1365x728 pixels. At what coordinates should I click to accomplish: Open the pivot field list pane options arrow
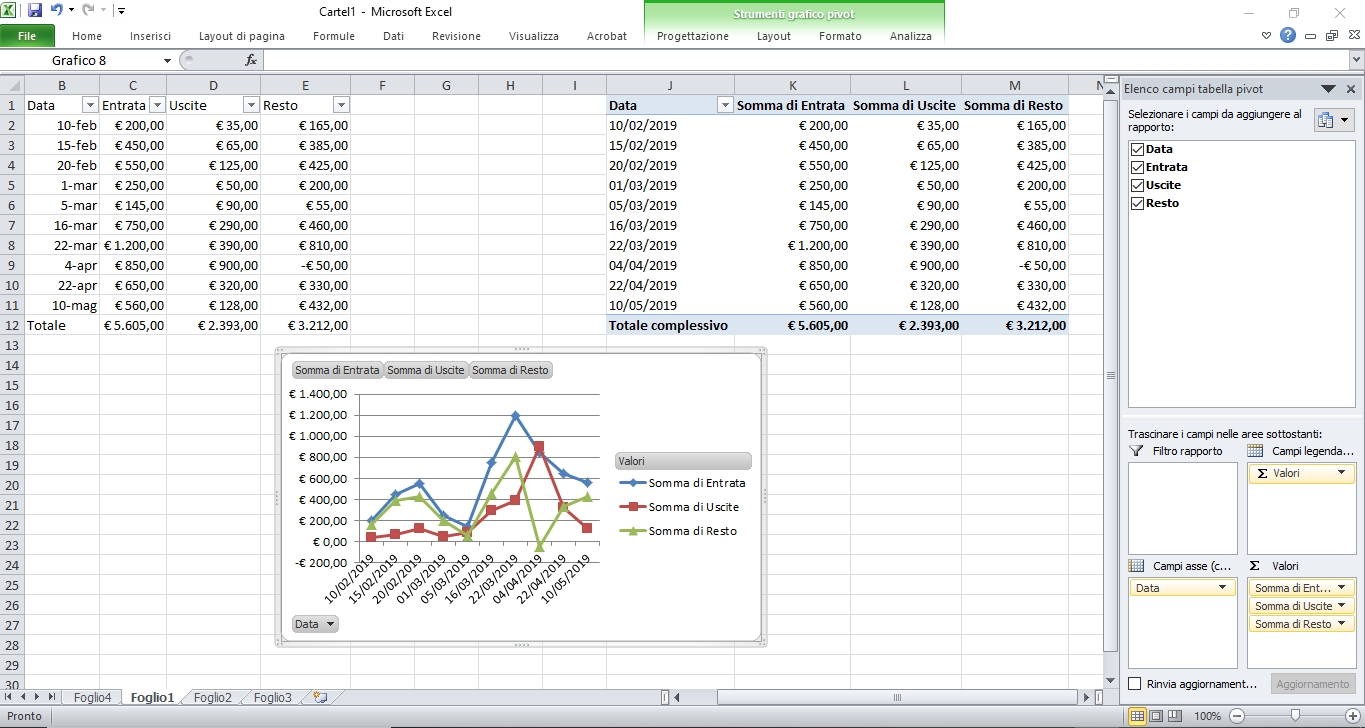click(1328, 89)
